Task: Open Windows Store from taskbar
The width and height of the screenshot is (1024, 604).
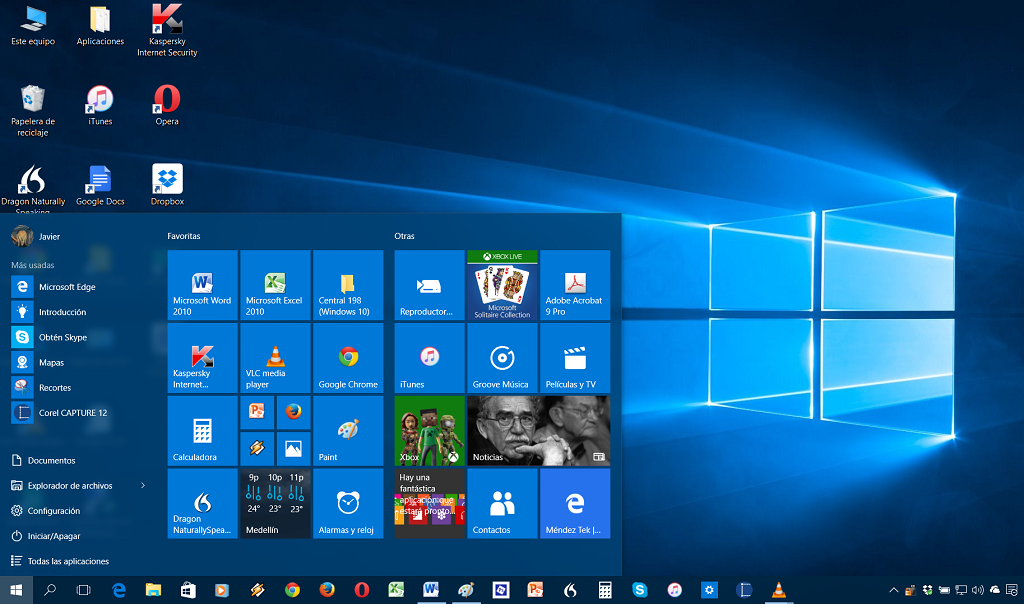Action: 188,590
